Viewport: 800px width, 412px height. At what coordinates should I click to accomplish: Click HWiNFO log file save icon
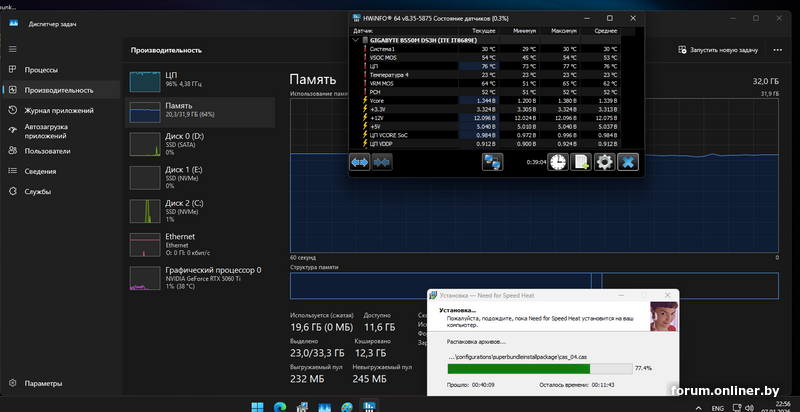pyautogui.click(x=580, y=162)
